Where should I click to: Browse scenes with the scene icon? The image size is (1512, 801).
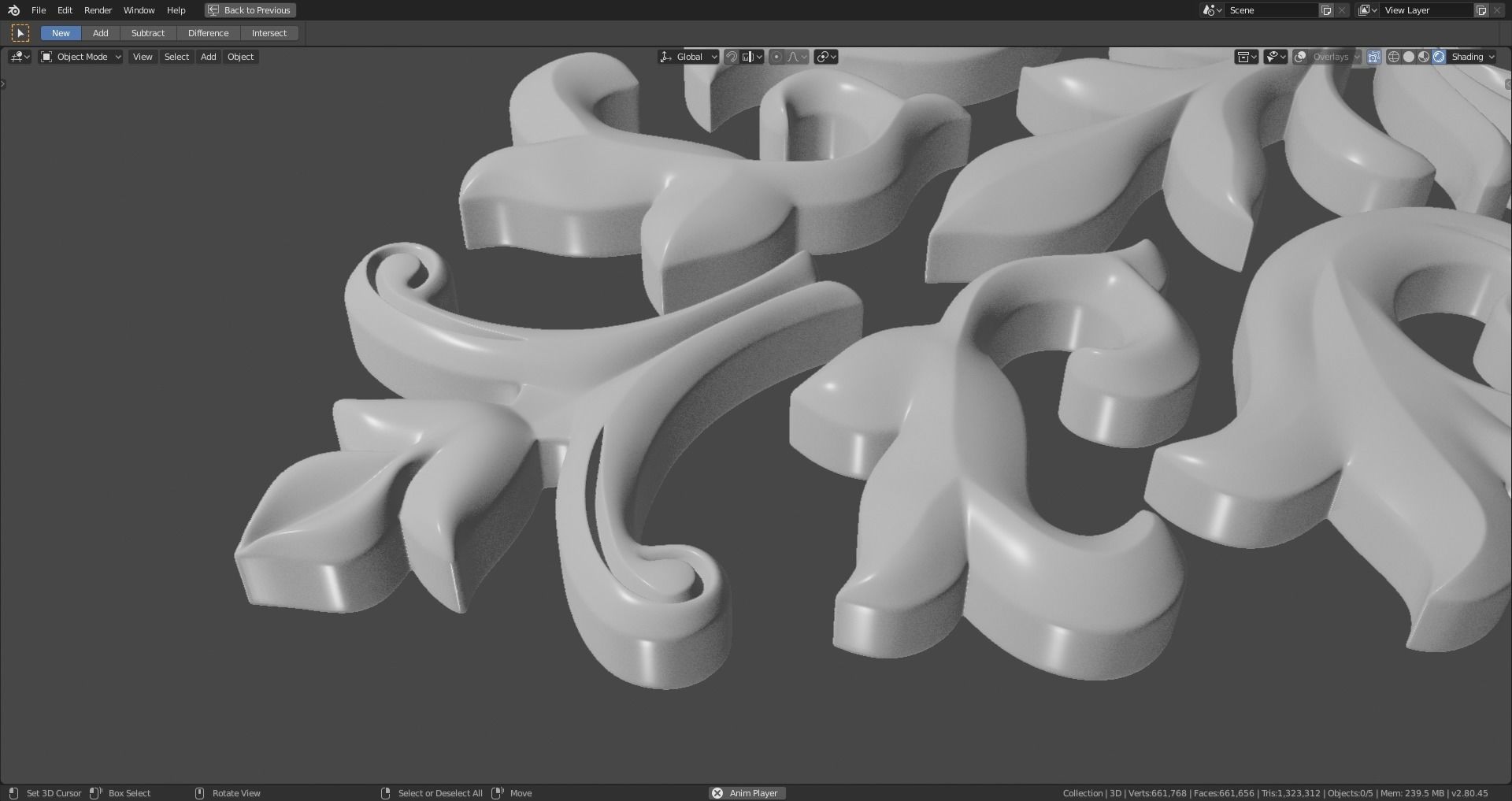pyautogui.click(x=1212, y=10)
